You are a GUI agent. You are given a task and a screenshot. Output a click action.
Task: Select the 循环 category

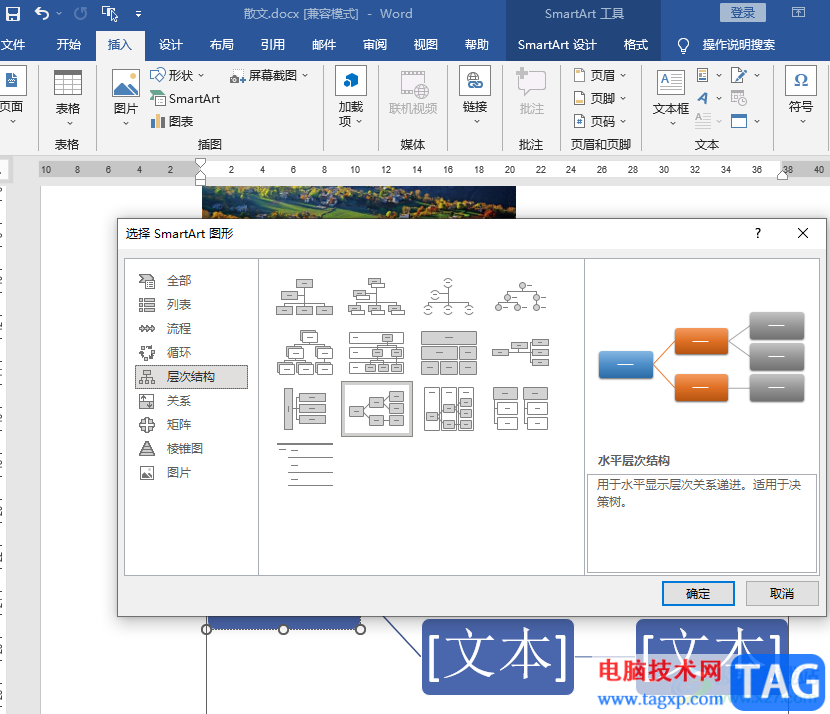(x=191, y=353)
